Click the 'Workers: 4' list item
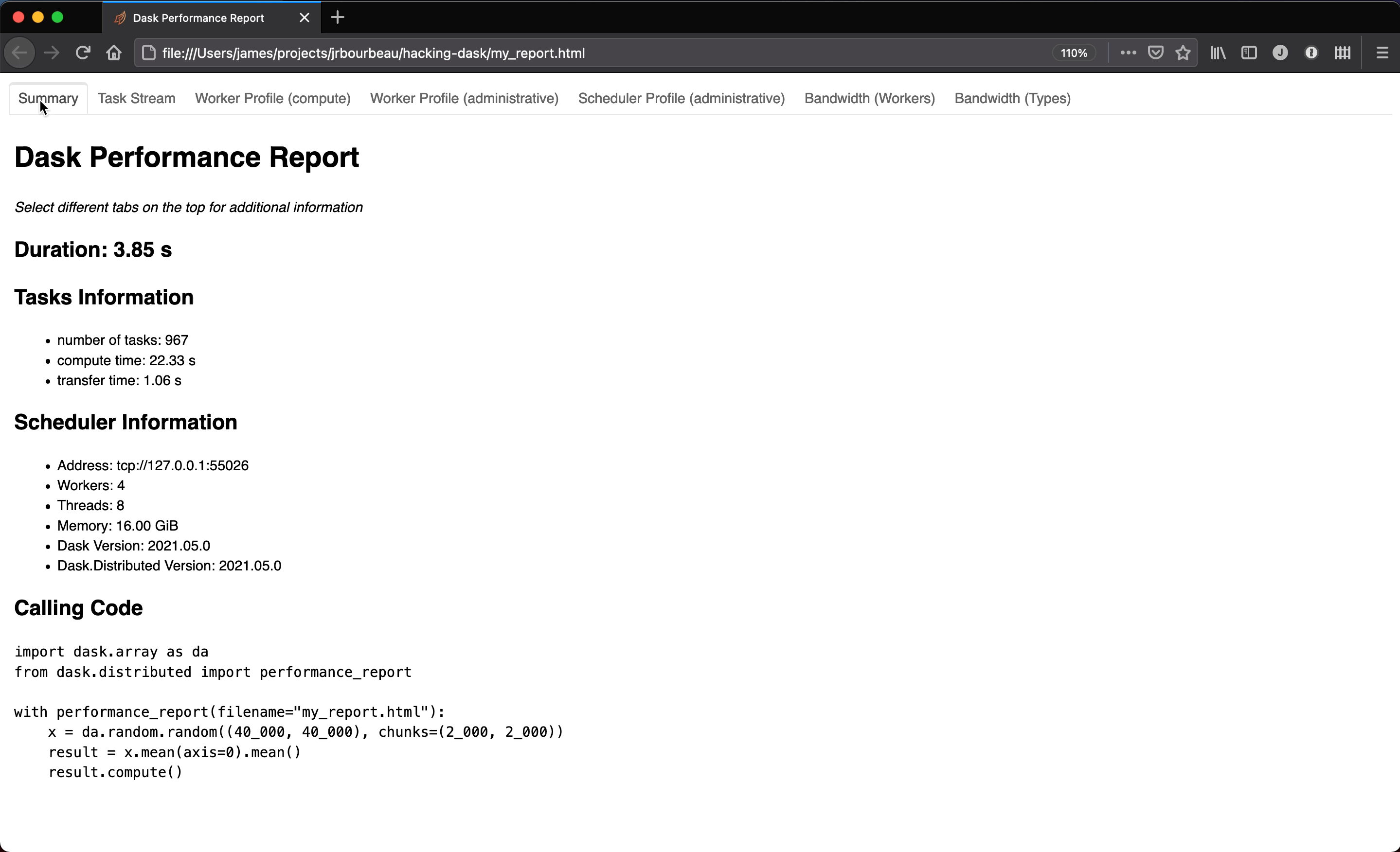Screen dimensions: 1400x852 (x=91, y=486)
